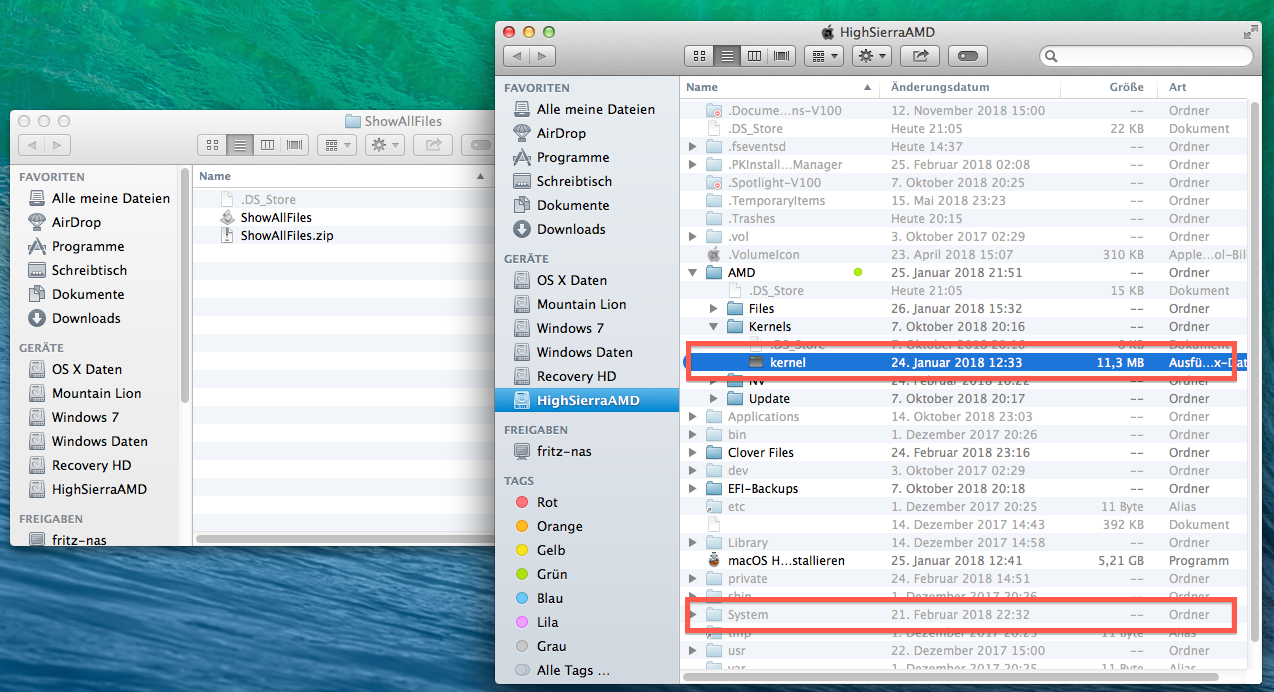Switch to icon view in HighSierraAMD window
This screenshot has width=1274, height=692.
698,56
